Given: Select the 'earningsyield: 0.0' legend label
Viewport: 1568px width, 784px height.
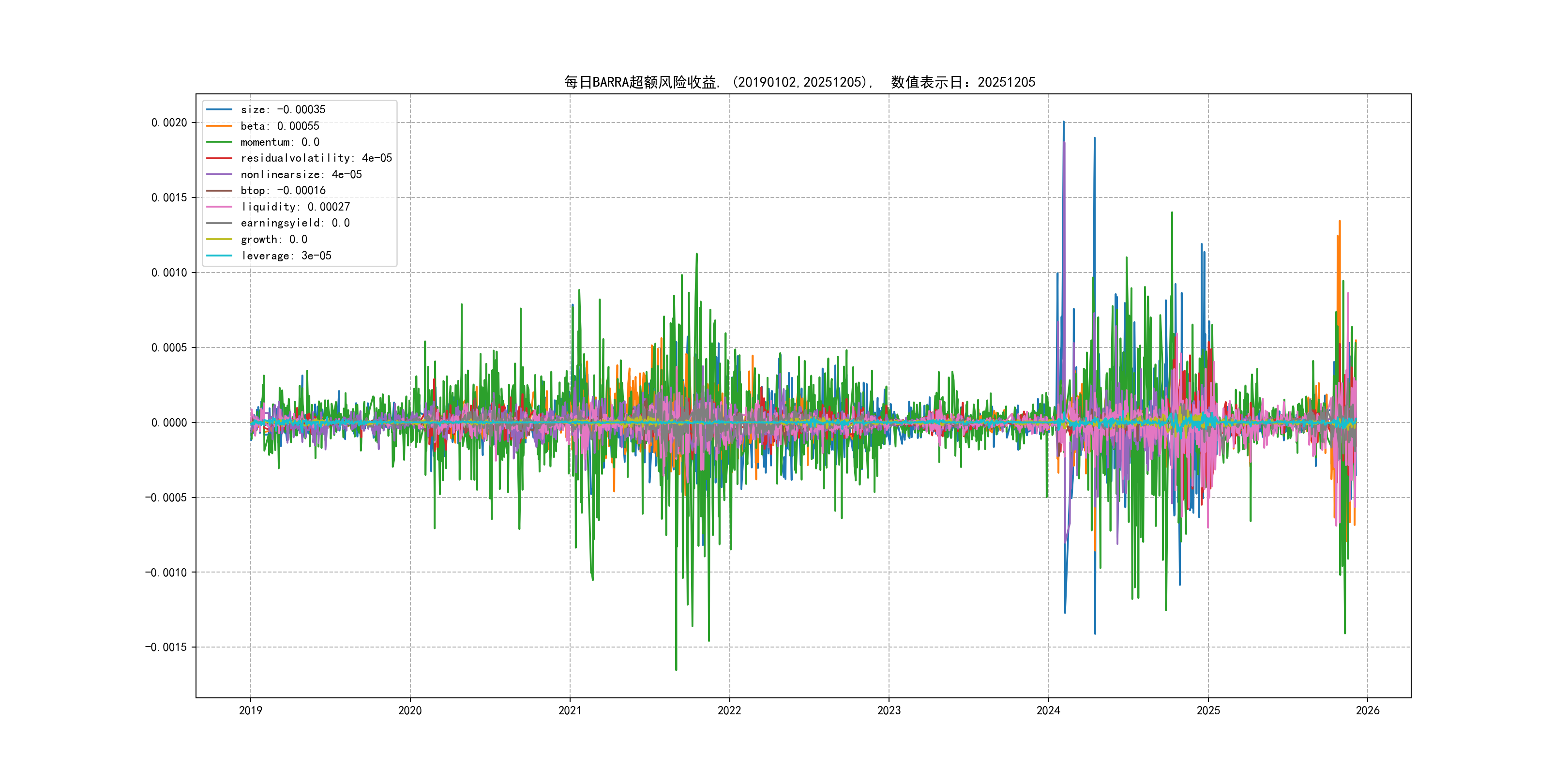Looking at the screenshot, I should (295, 224).
